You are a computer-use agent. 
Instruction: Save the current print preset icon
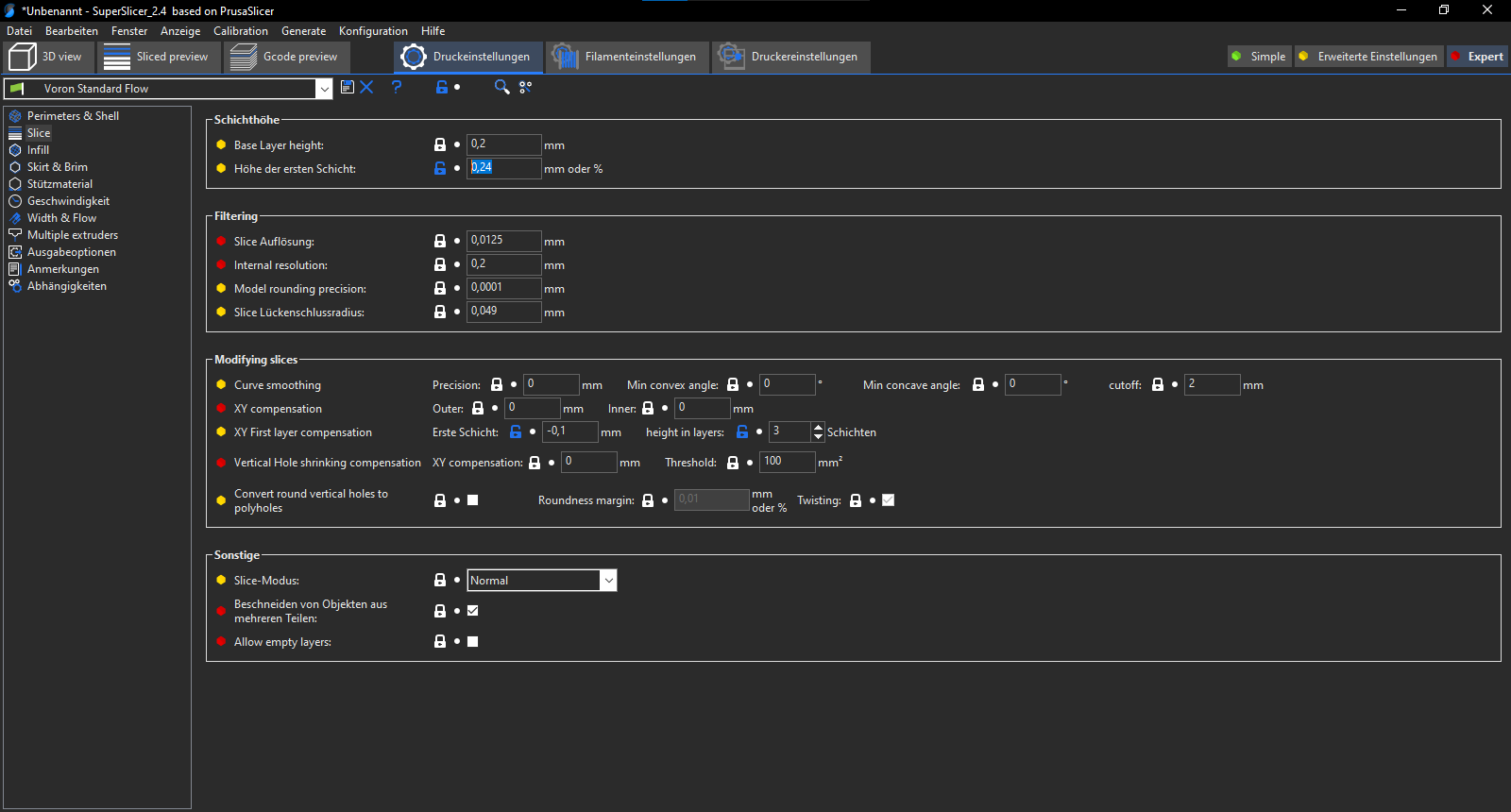(348, 87)
